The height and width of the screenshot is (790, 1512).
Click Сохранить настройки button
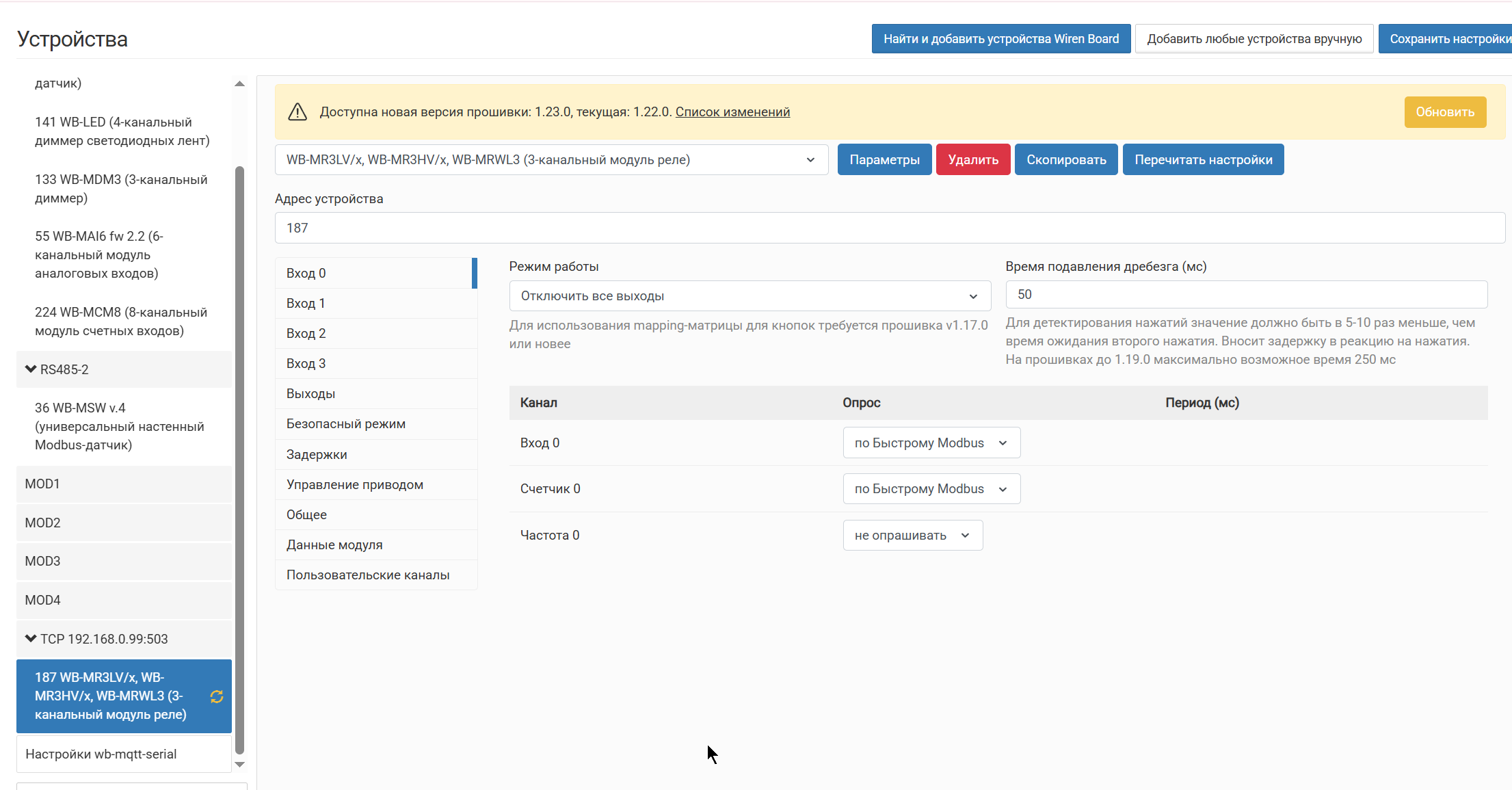pos(1445,39)
